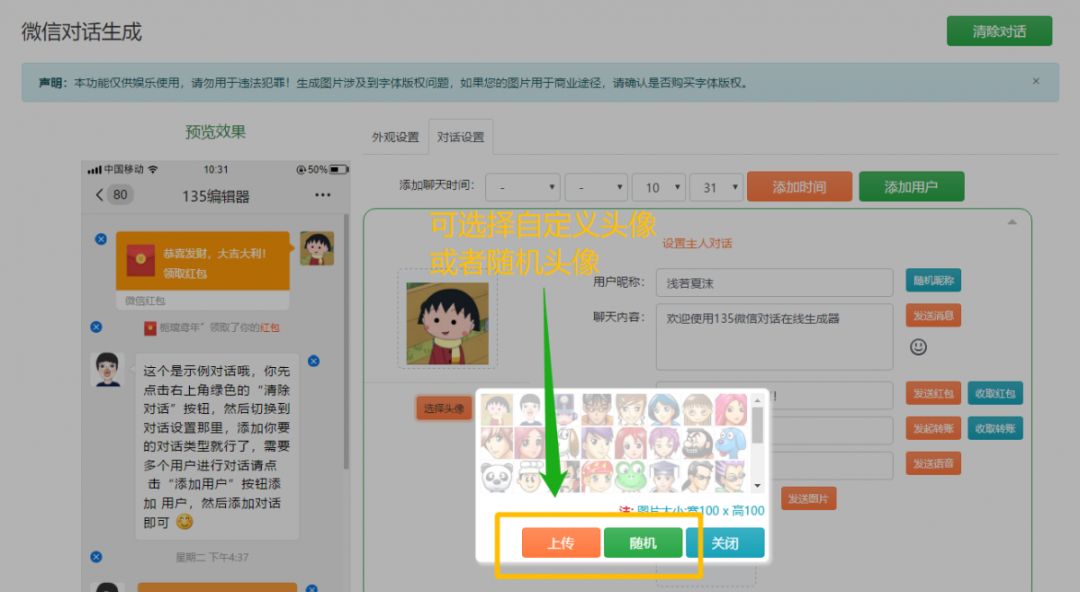Choose the green frog avatar

pyautogui.click(x=630, y=477)
